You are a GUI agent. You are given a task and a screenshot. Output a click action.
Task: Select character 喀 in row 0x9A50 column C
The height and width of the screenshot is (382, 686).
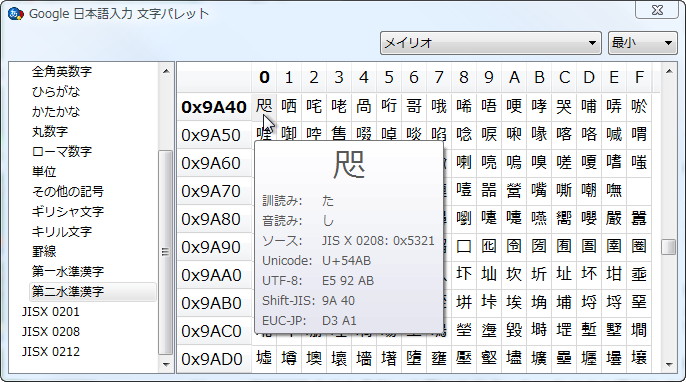point(564,134)
